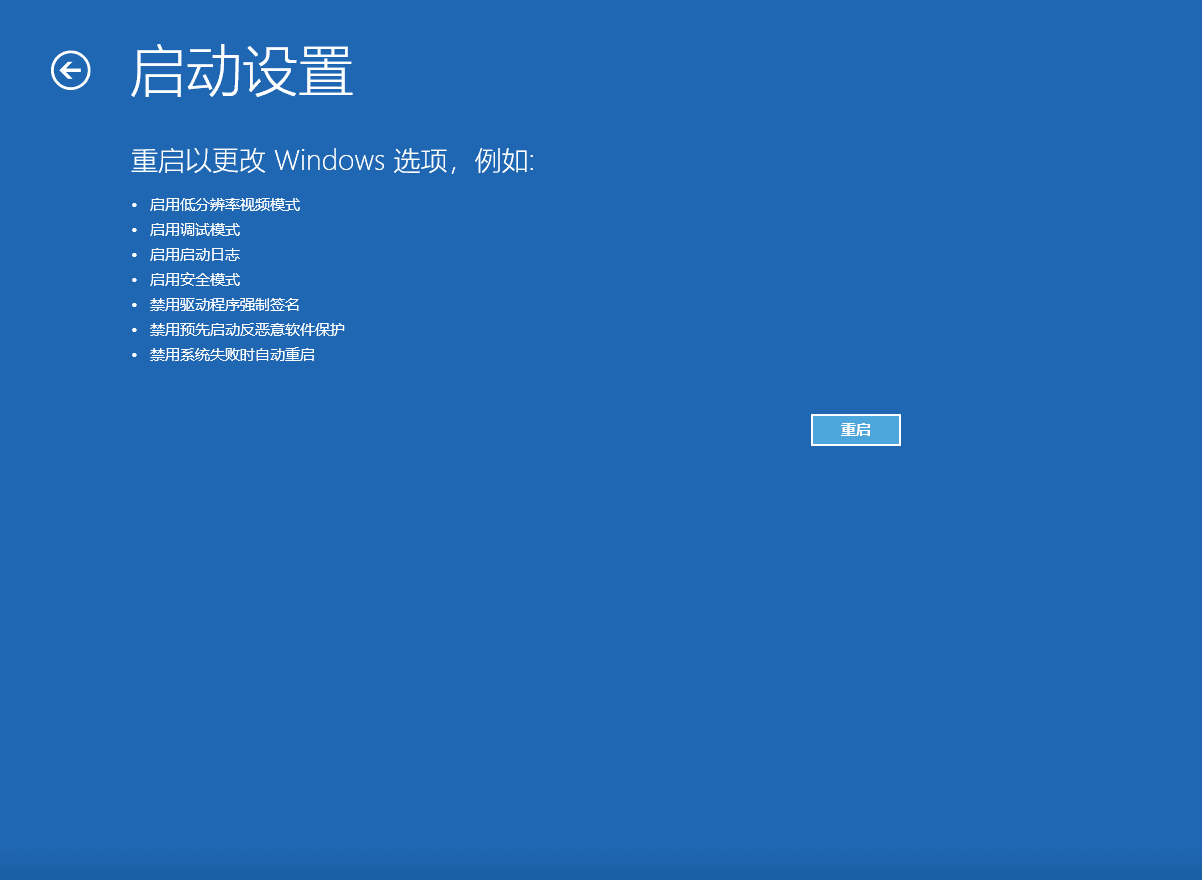Image resolution: width=1202 pixels, height=880 pixels.
Task: Click the 启用启动日志 list item
Action: (195, 255)
